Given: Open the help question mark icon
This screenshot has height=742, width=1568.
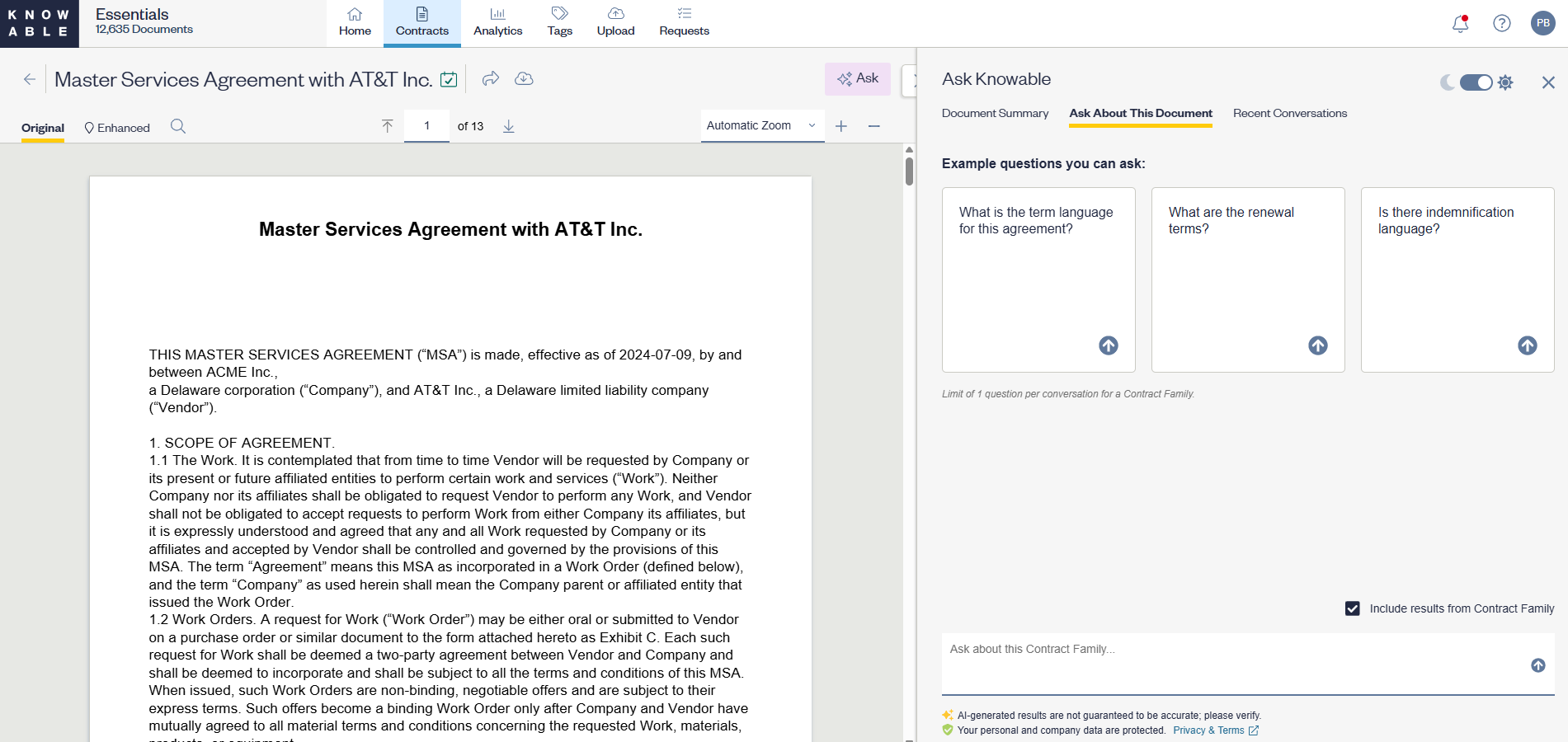Looking at the screenshot, I should 1502,23.
